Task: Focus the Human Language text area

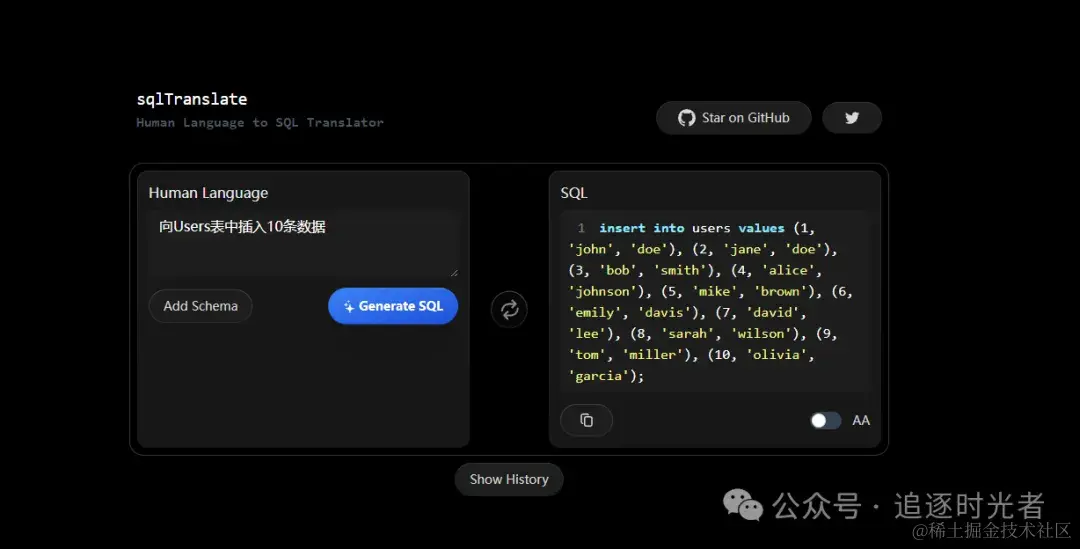Action: coord(303,244)
